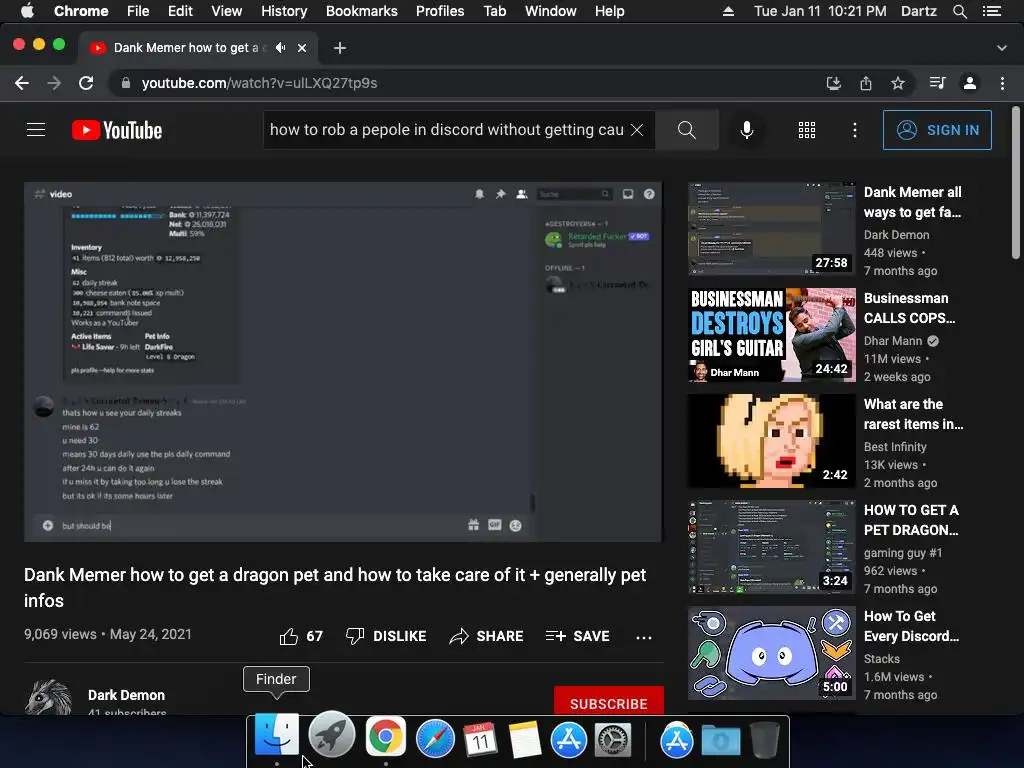Open Finder from the Dock
Image resolution: width=1024 pixels, height=768 pixels.
[277, 735]
